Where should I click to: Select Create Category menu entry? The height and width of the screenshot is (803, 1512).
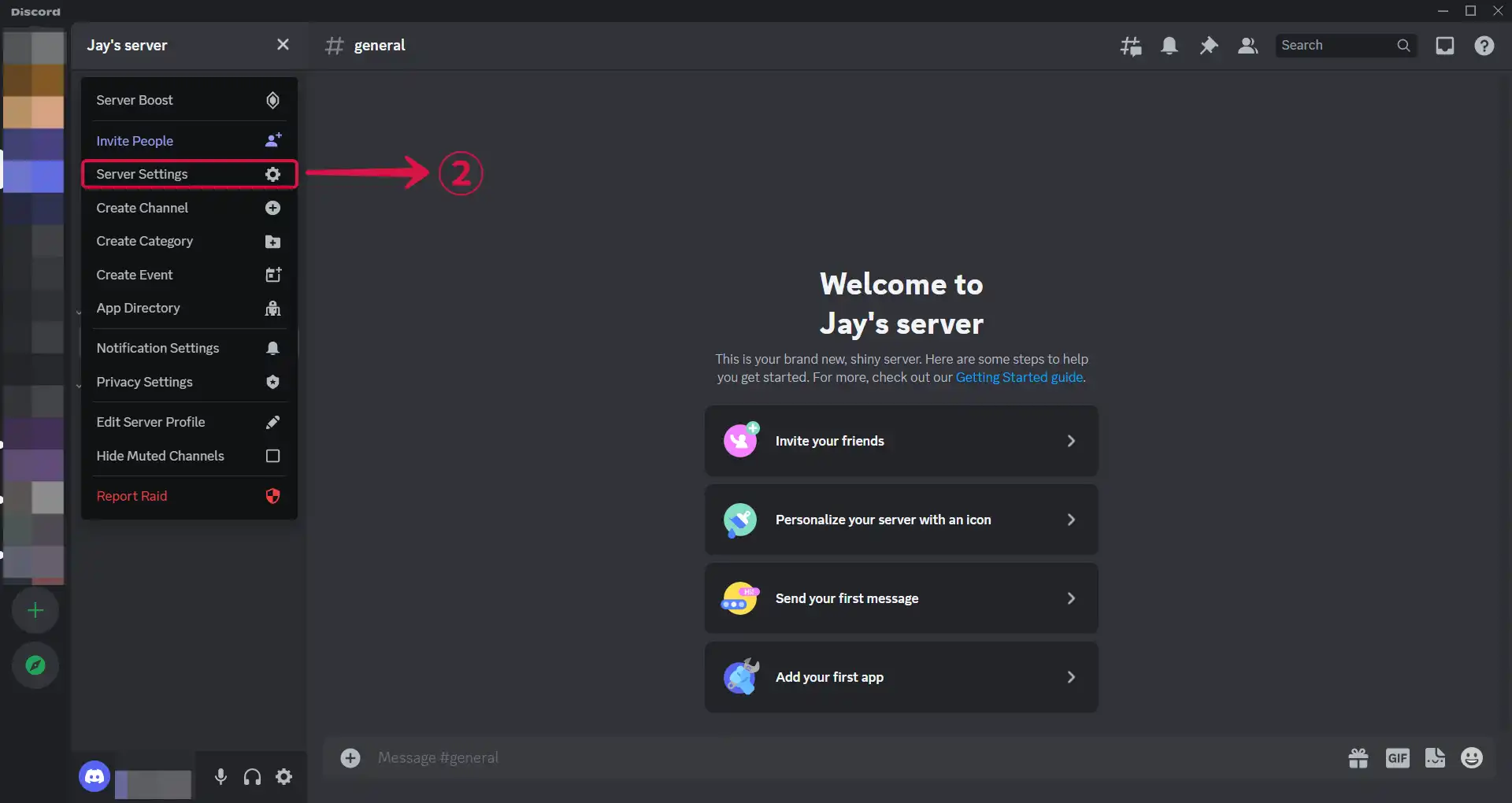click(189, 241)
